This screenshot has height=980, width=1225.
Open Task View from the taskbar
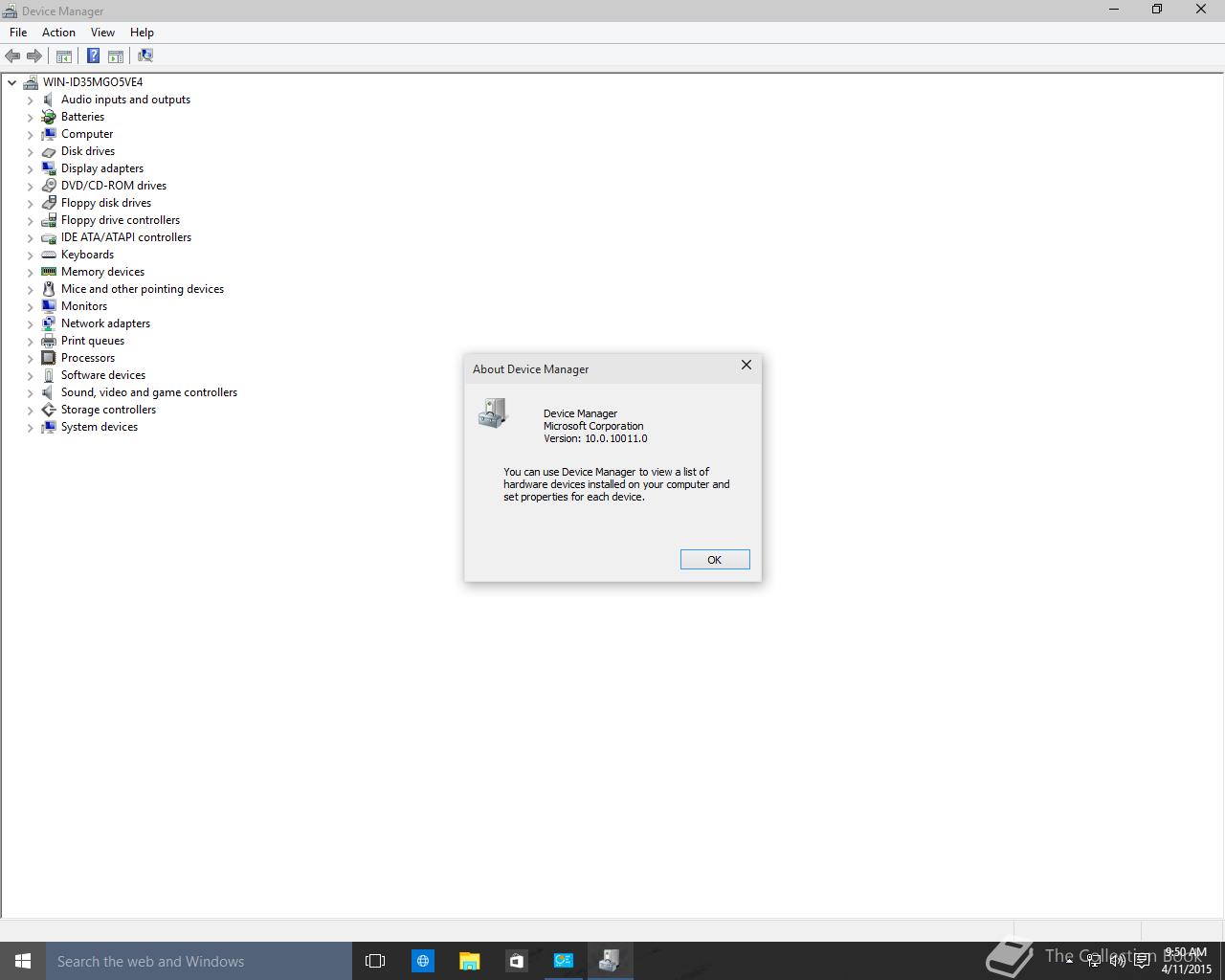(x=375, y=961)
